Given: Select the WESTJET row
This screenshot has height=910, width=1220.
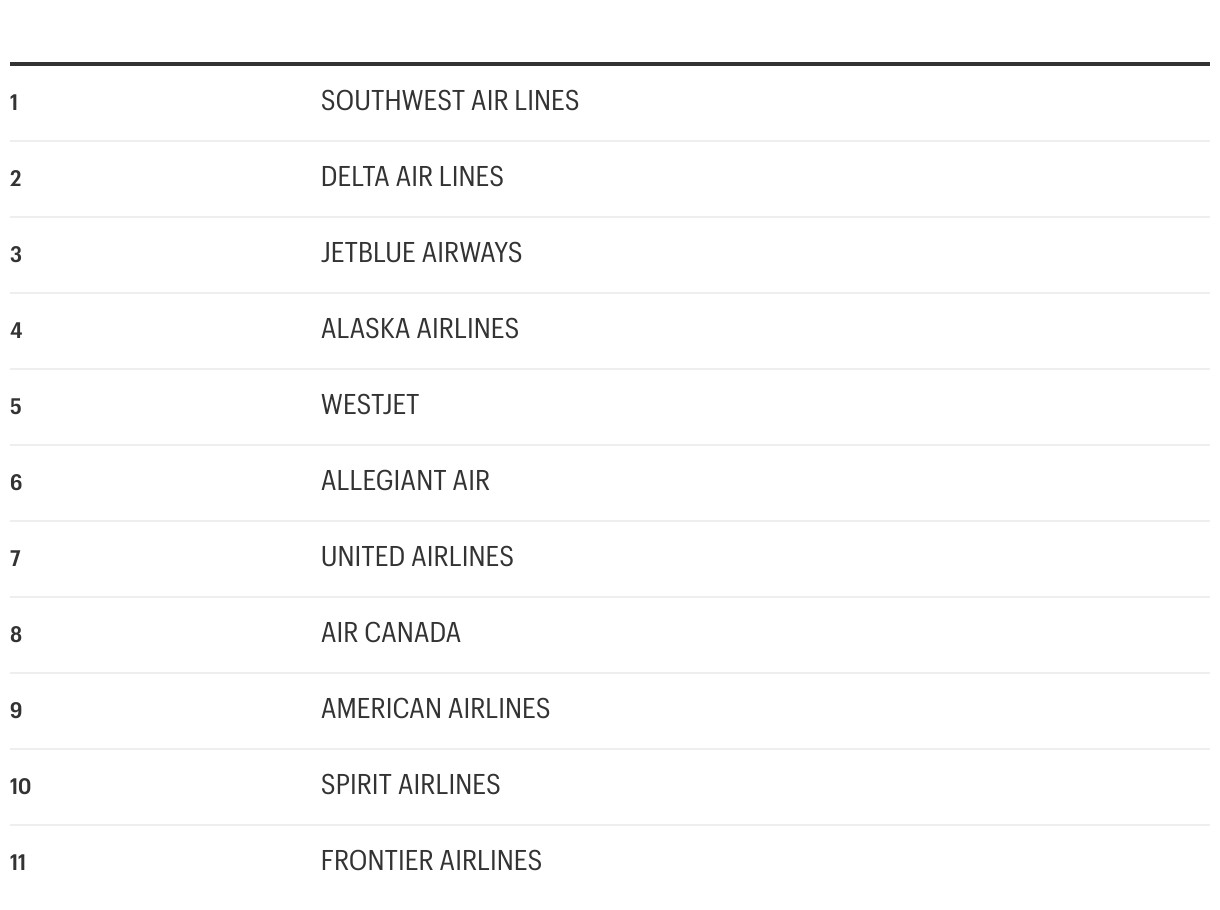Looking at the screenshot, I should pyautogui.click(x=610, y=407).
